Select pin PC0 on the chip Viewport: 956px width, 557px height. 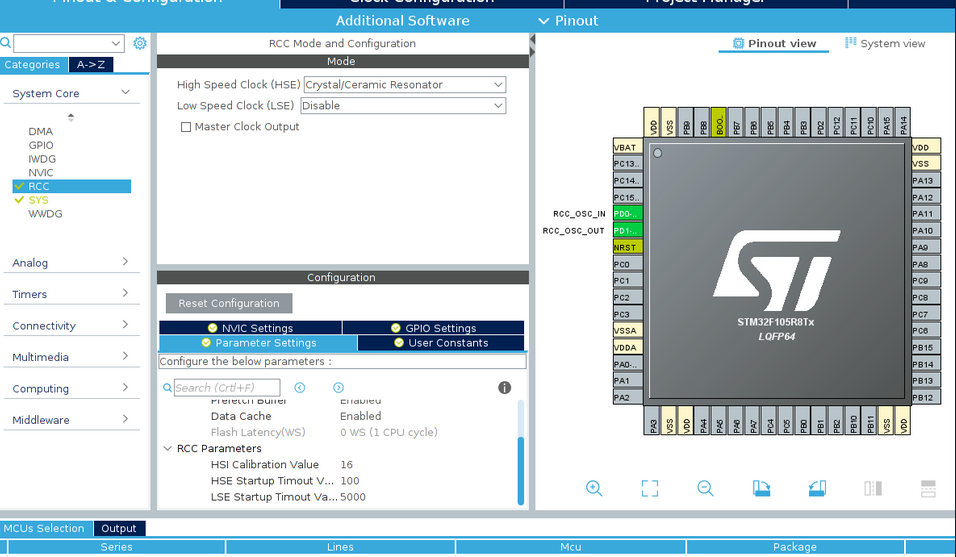click(627, 264)
